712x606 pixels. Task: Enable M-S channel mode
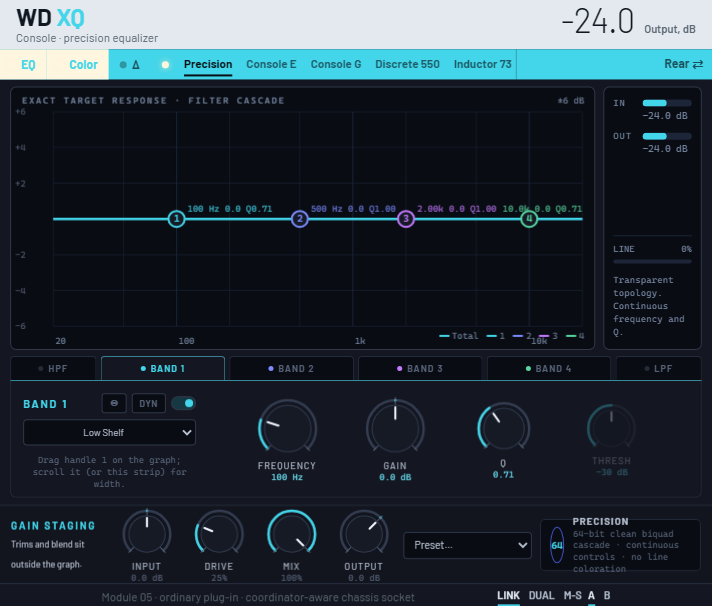573,596
